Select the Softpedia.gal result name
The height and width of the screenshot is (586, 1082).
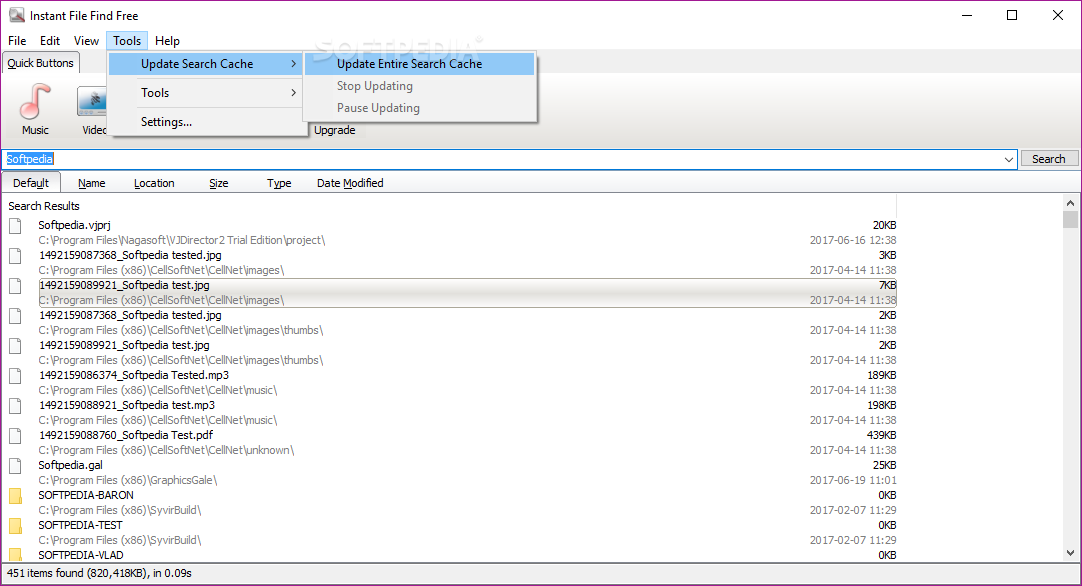(x=70, y=465)
